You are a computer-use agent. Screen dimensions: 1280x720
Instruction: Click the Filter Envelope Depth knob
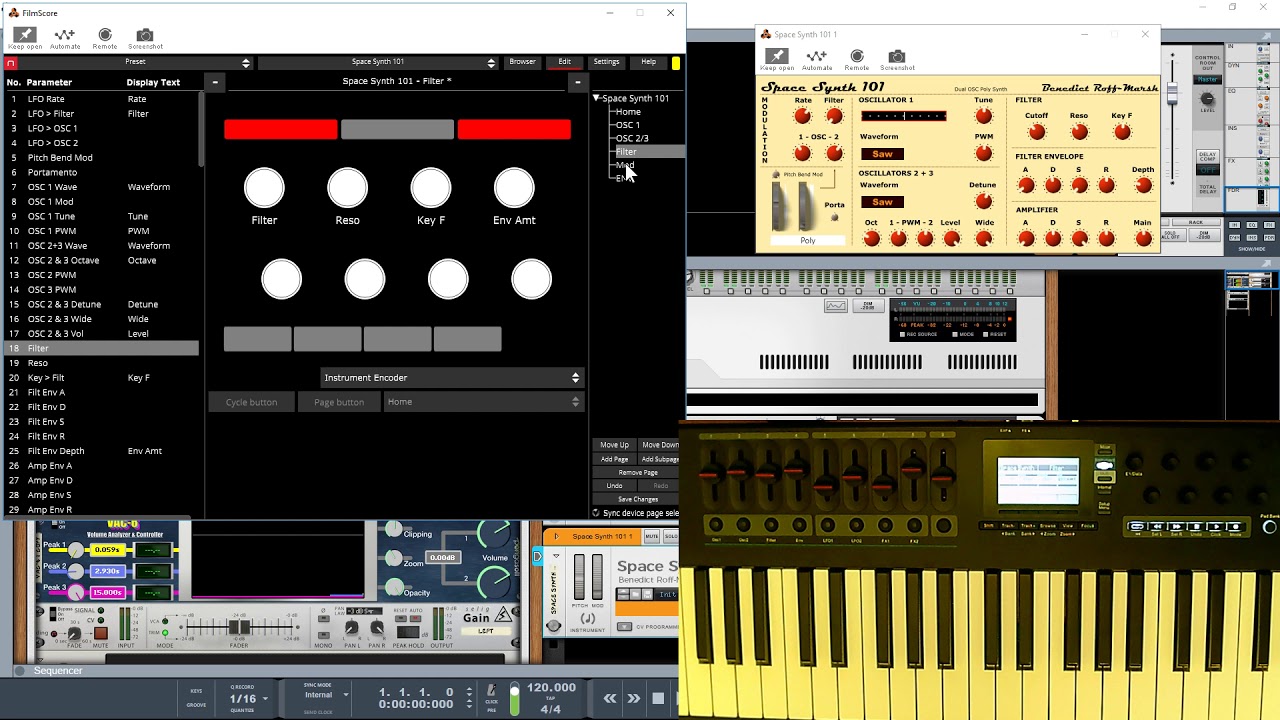[1143, 185]
